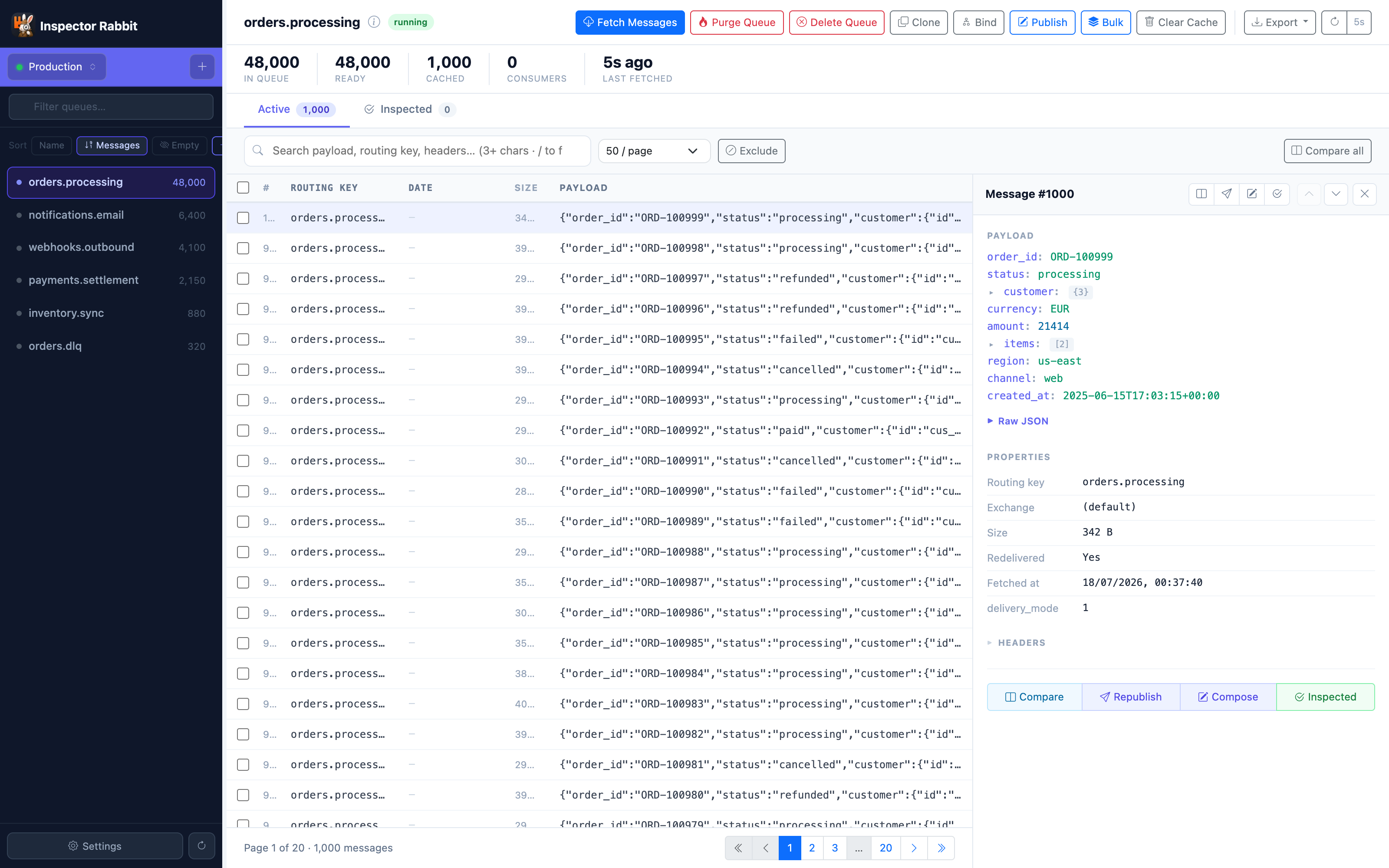Click the Purge Queue button
The height and width of the screenshot is (868, 1389).
tap(737, 23)
